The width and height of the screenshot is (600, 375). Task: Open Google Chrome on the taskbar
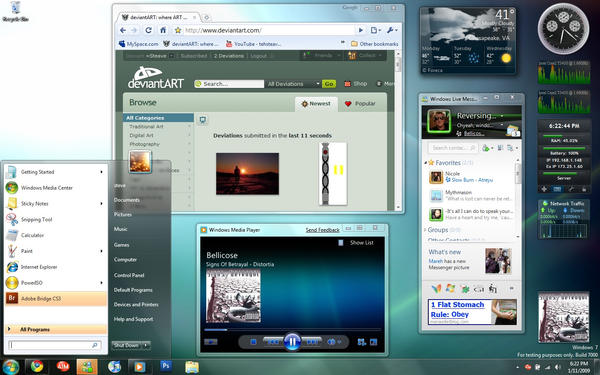37,367
